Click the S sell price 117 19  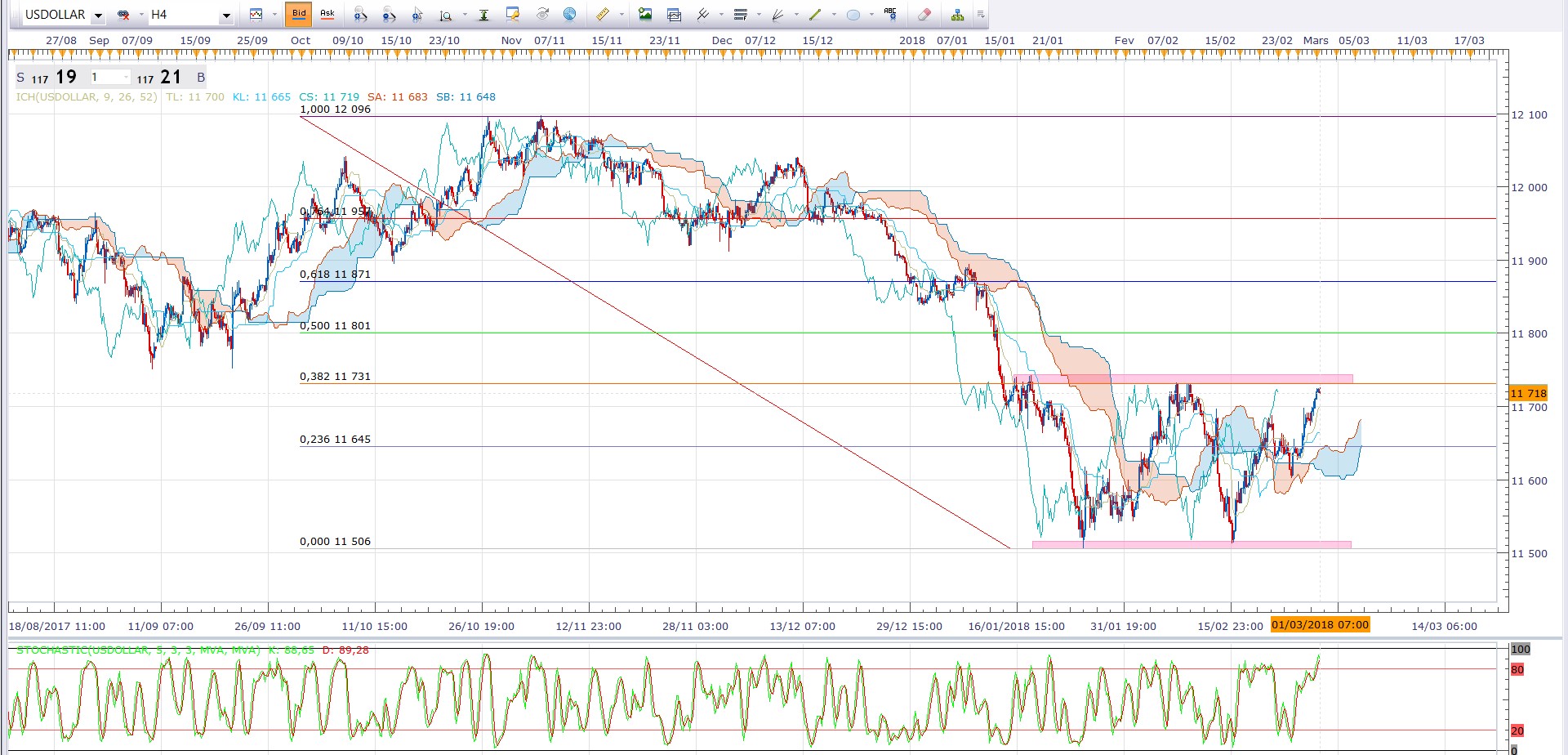point(47,78)
